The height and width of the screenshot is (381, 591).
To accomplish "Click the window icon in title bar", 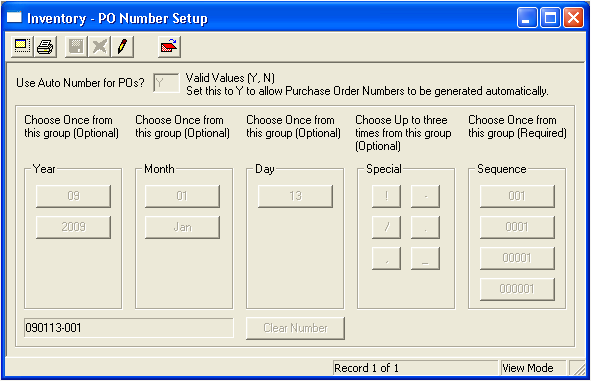I will [14, 18].
